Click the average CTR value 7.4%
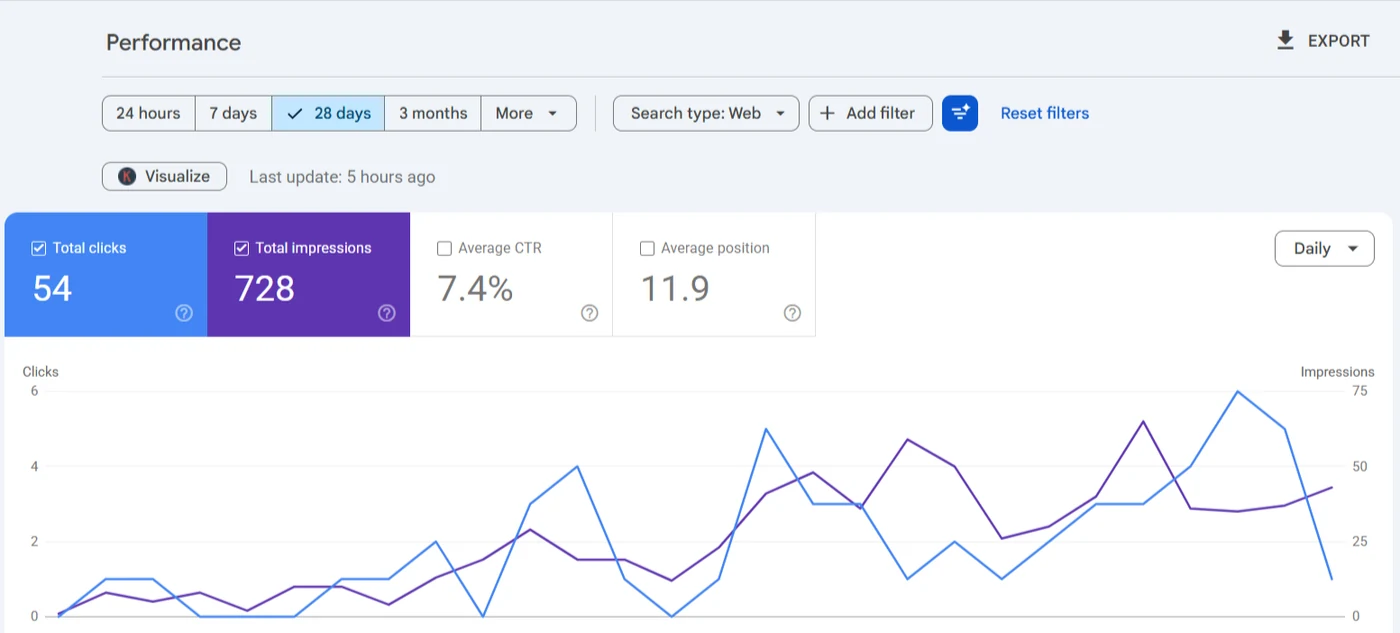 [476, 289]
